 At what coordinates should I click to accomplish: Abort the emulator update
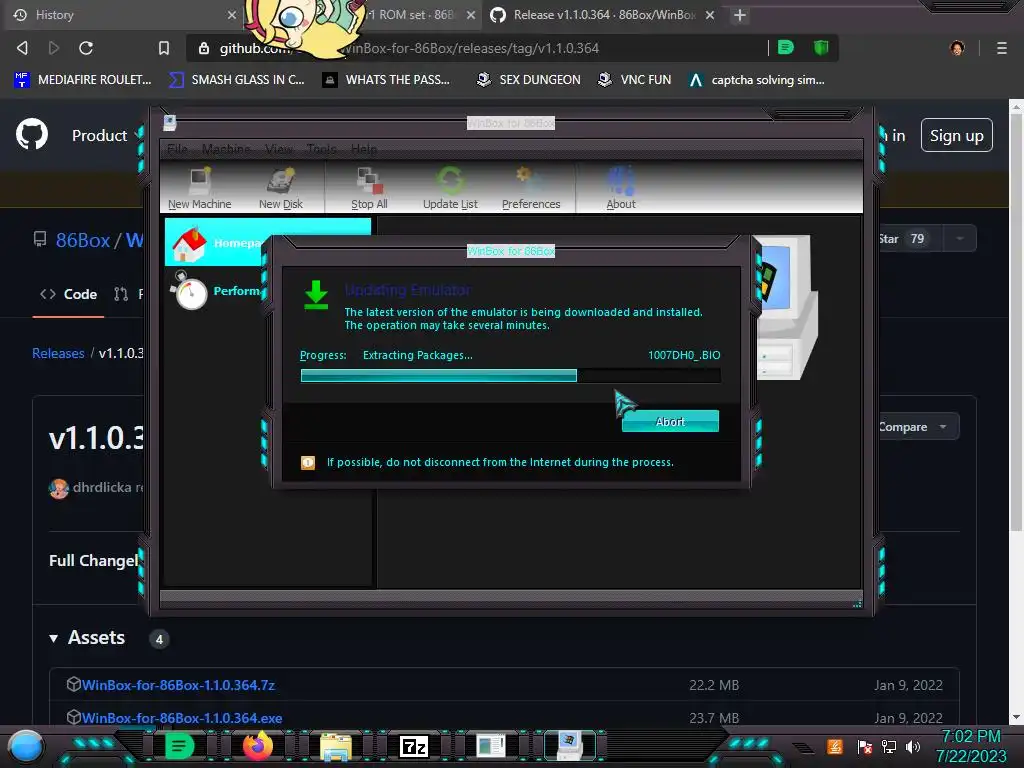coord(670,421)
